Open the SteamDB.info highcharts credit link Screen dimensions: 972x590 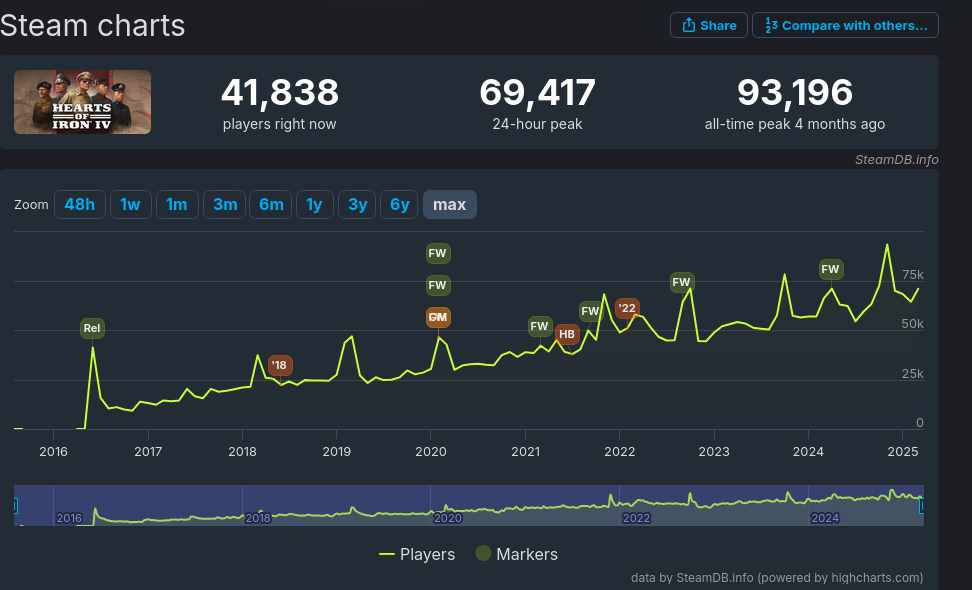[x=777, y=578]
